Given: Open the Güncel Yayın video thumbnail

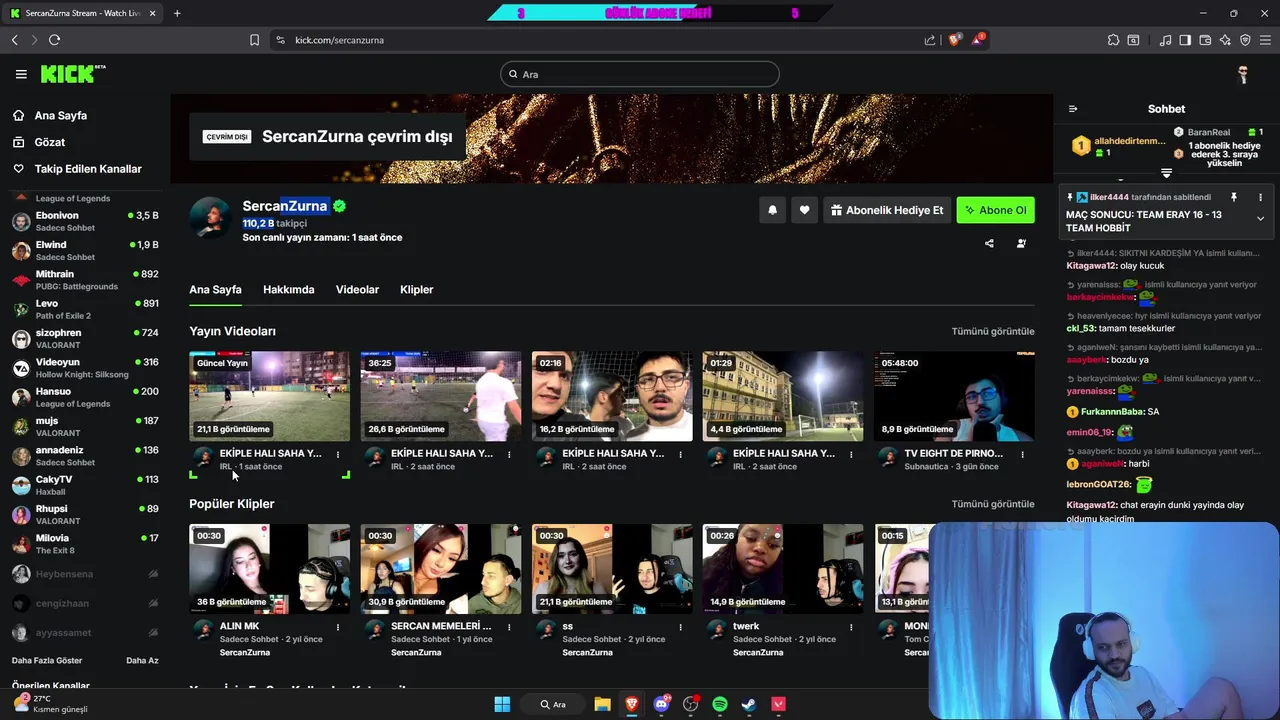Looking at the screenshot, I should (x=270, y=396).
